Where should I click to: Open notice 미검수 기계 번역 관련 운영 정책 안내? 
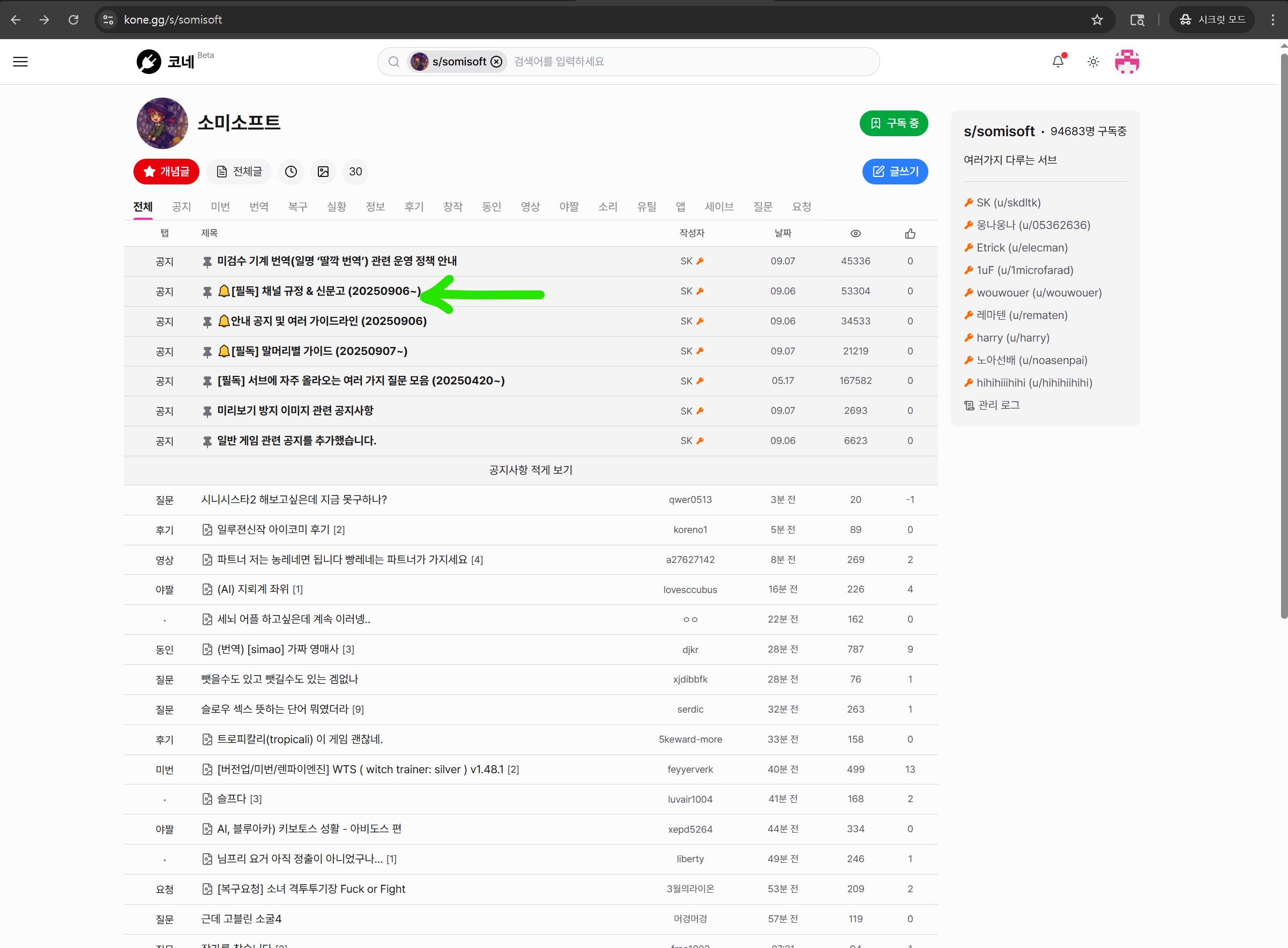[337, 261]
